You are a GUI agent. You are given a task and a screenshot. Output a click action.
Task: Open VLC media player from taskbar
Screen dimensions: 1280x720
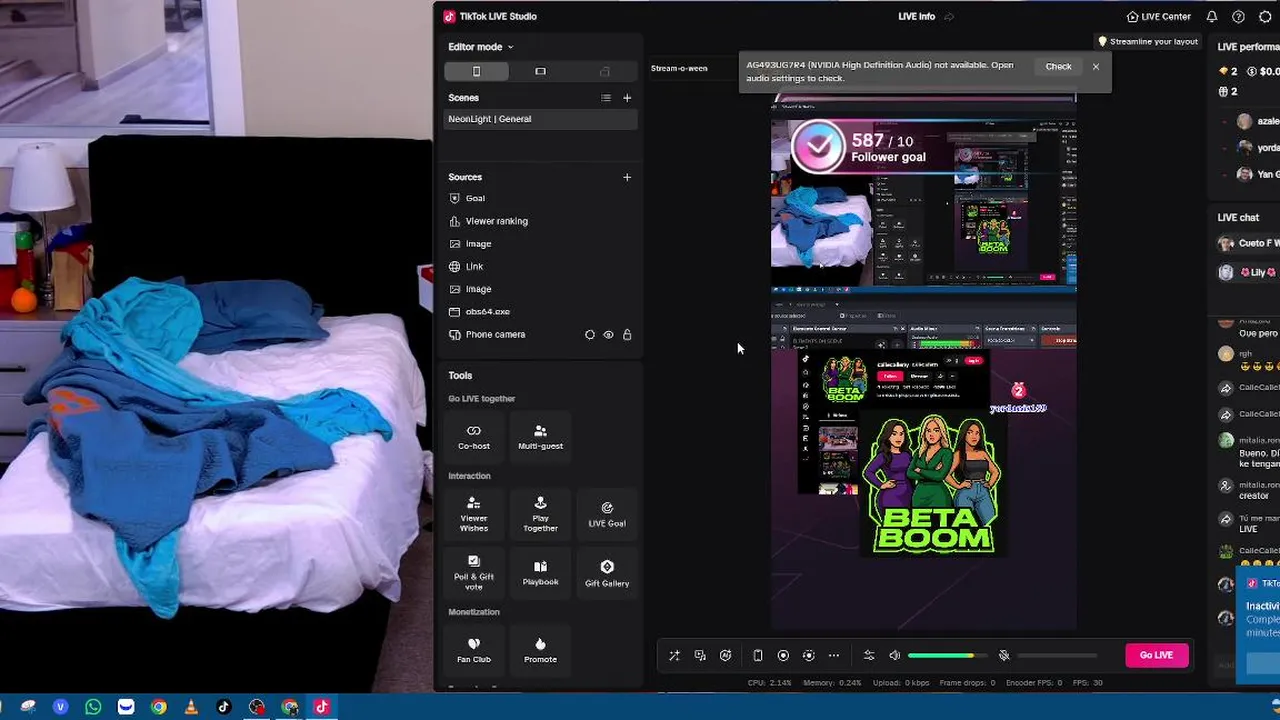point(191,707)
